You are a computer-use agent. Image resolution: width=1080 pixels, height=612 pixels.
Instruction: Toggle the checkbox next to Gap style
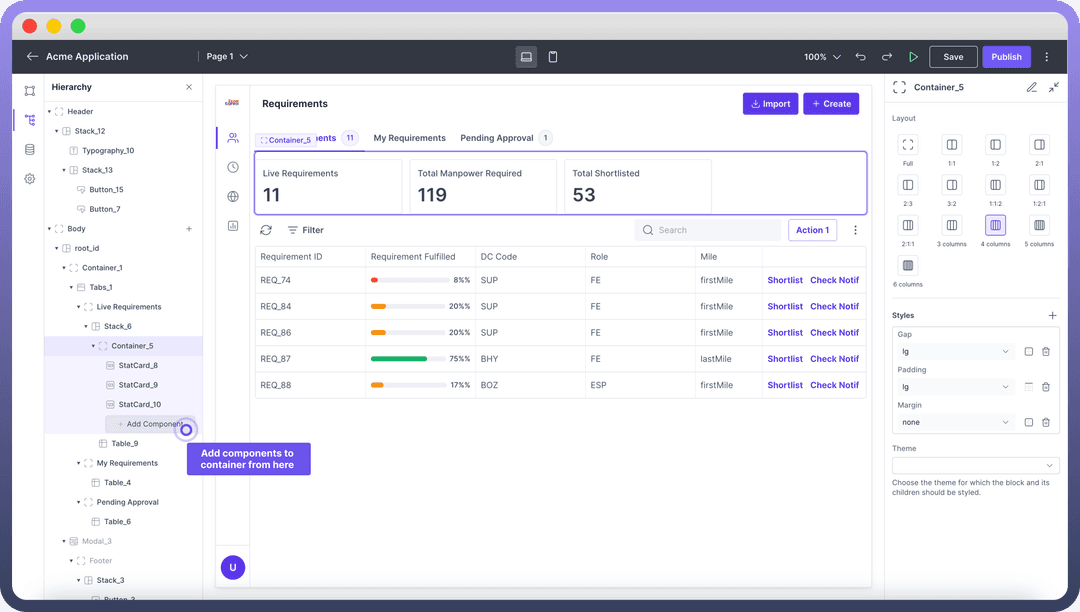pos(1028,352)
